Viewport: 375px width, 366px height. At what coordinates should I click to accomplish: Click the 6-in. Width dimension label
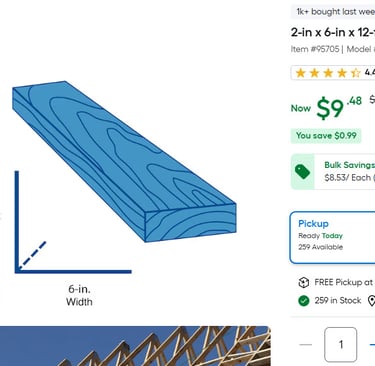click(79, 295)
